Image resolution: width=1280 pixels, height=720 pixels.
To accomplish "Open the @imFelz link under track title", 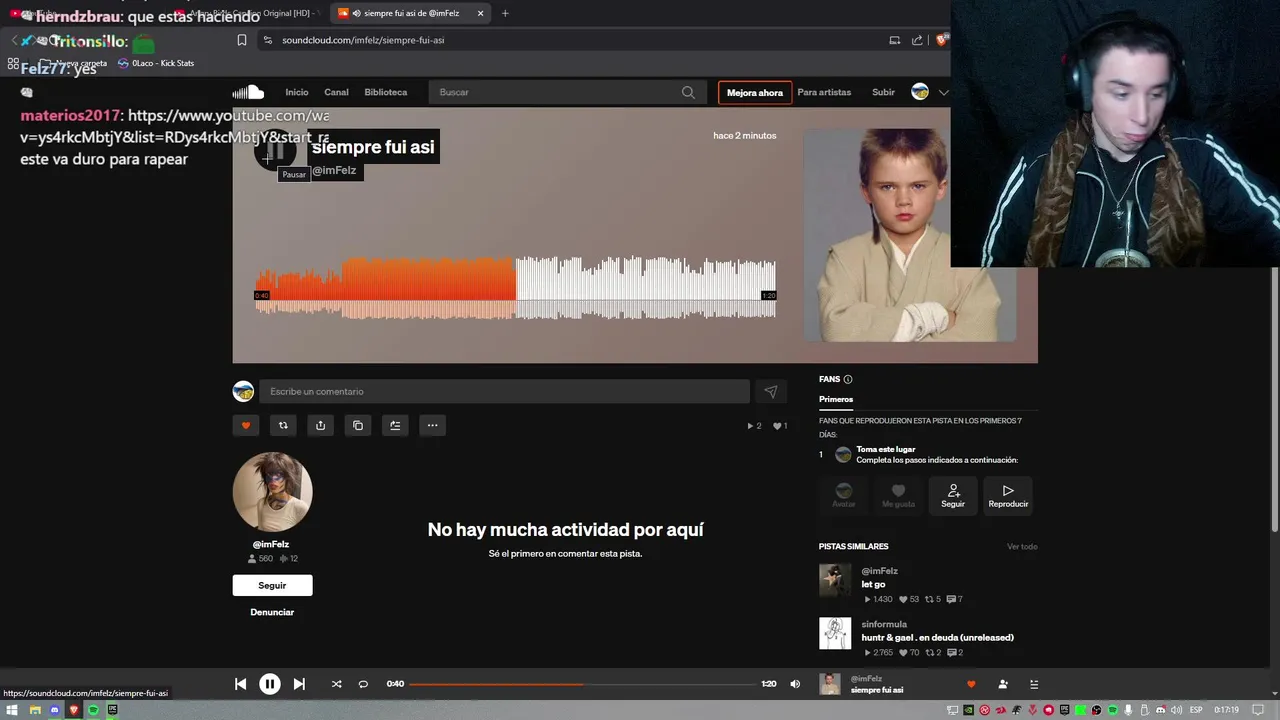I will (334, 171).
